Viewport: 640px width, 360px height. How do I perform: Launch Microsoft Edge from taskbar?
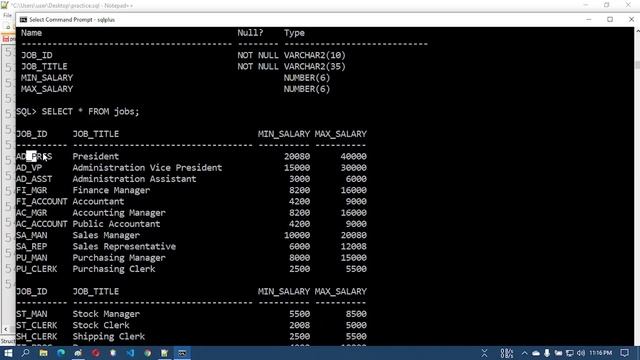coord(61,353)
